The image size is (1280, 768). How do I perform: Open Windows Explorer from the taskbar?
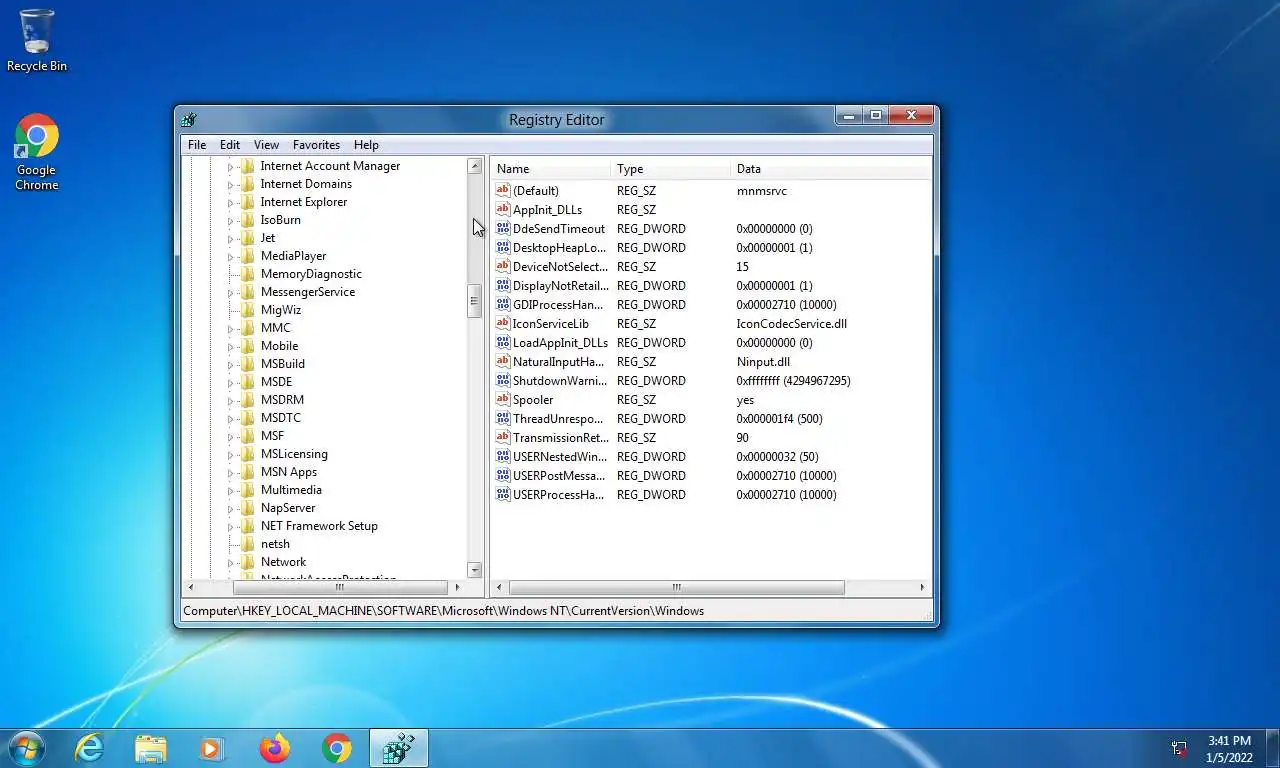(151, 748)
